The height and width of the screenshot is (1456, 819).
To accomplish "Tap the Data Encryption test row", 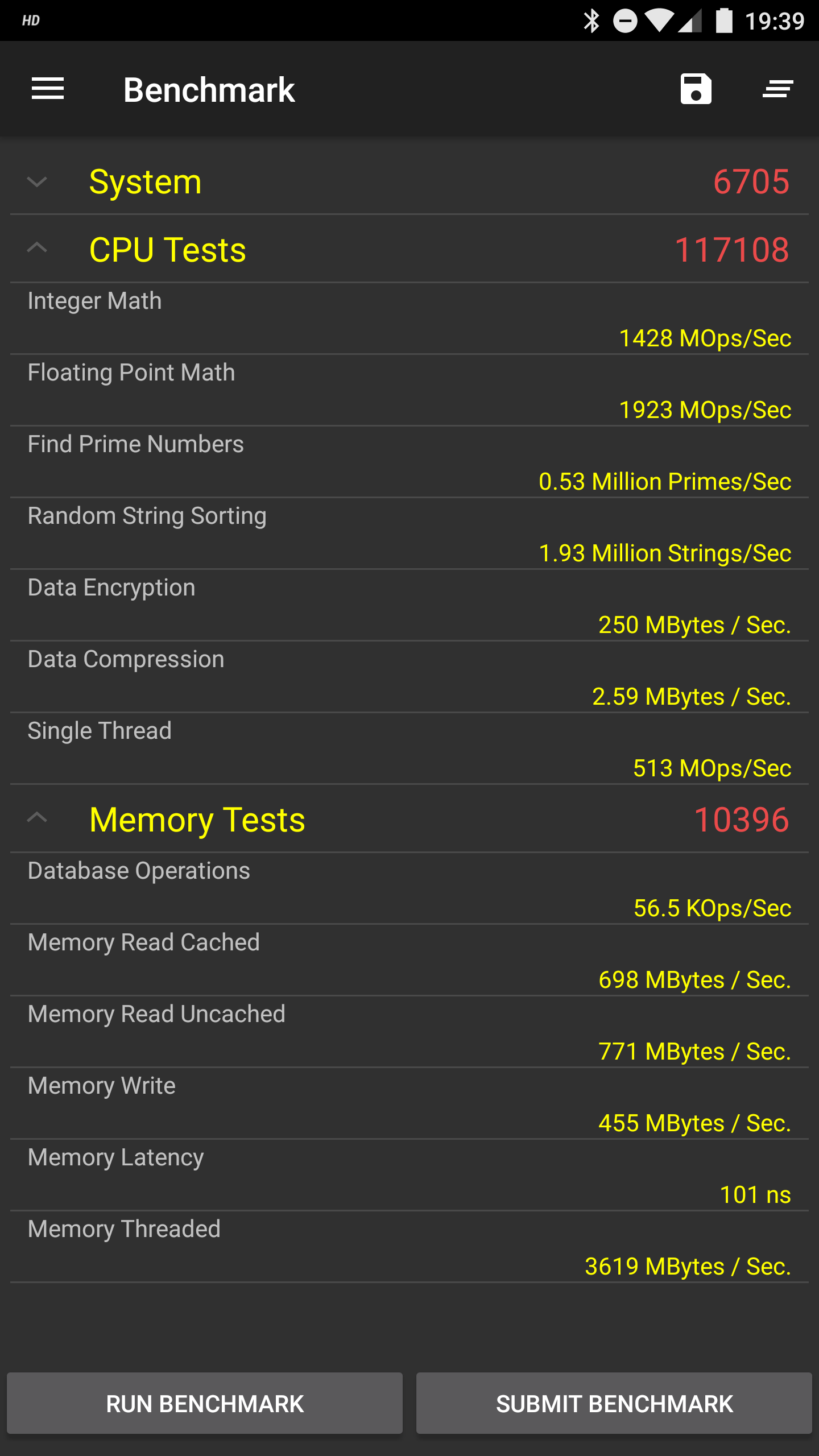I will coord(409,605).
